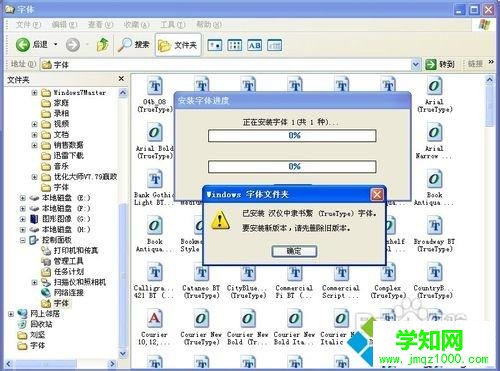Click the 转到 (Go) button
Image resolution: width=500 pixels, height=371 pixels.
(x=440, y=64)
